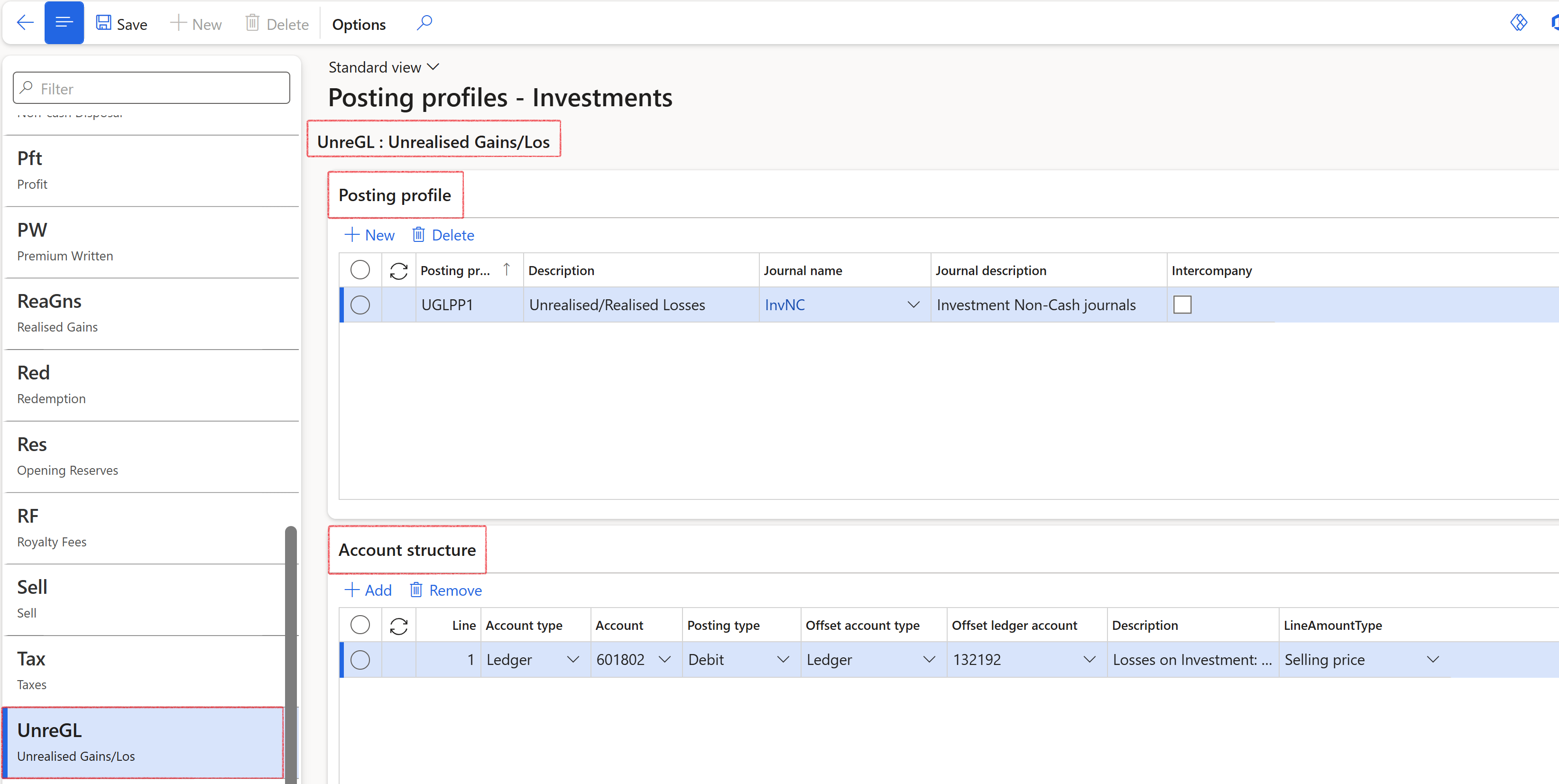Image resolution: width=1559 pixels, height=784 pixels.
Task: Open the Journal name InvNC dropdown
Action: [913, 304]
